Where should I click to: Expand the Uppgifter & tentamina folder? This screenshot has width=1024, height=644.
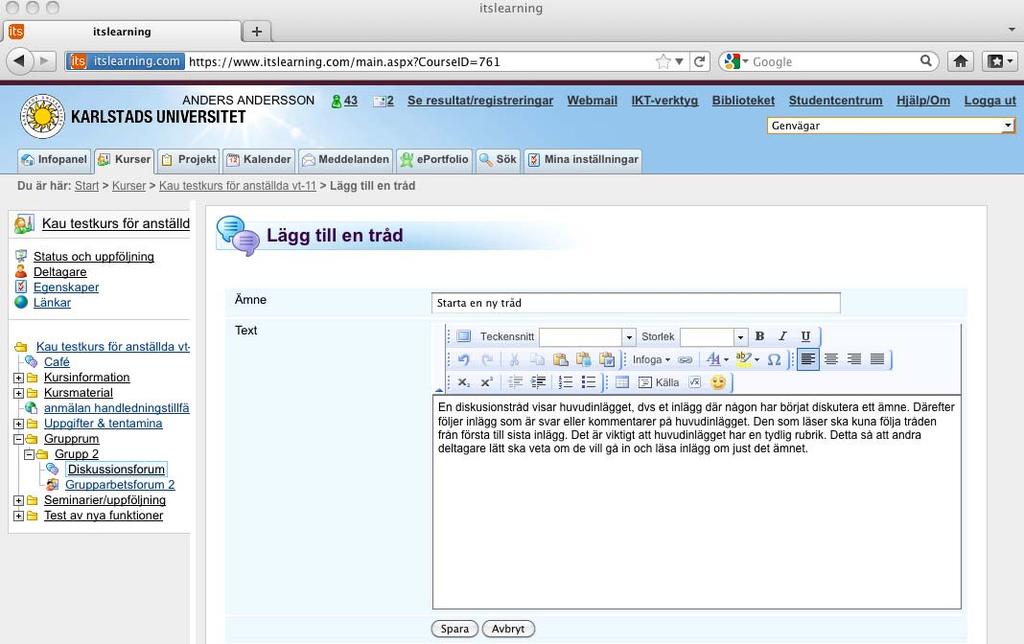coord(18,424)
